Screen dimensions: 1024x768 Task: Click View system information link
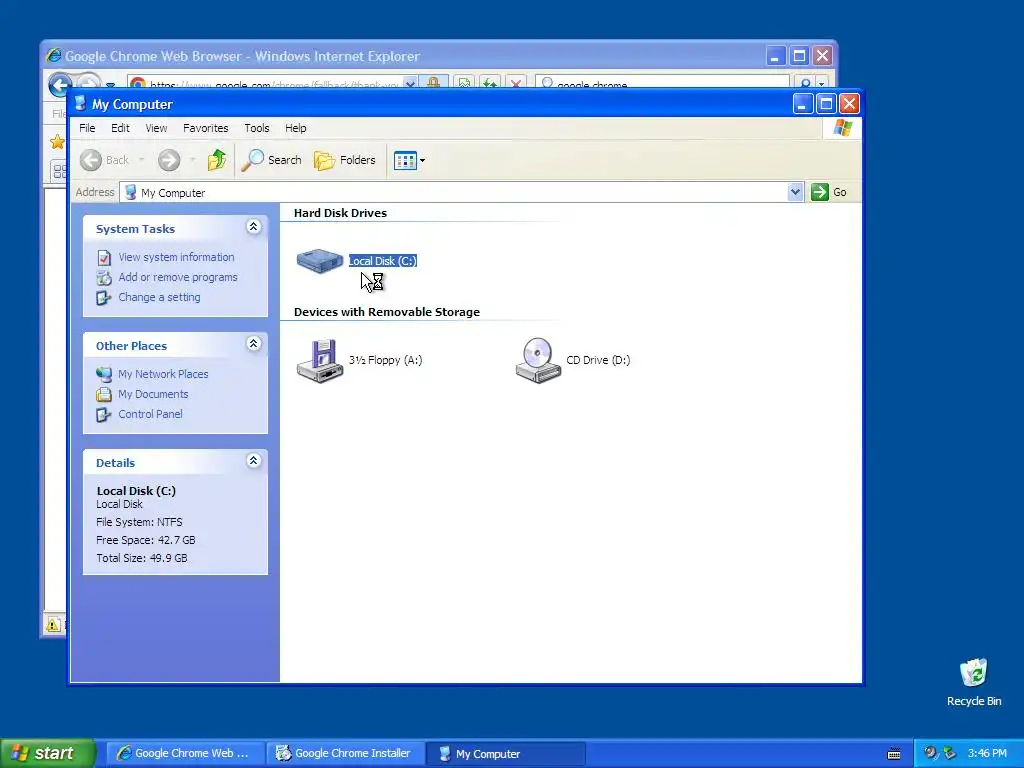(x=176, y=257)
